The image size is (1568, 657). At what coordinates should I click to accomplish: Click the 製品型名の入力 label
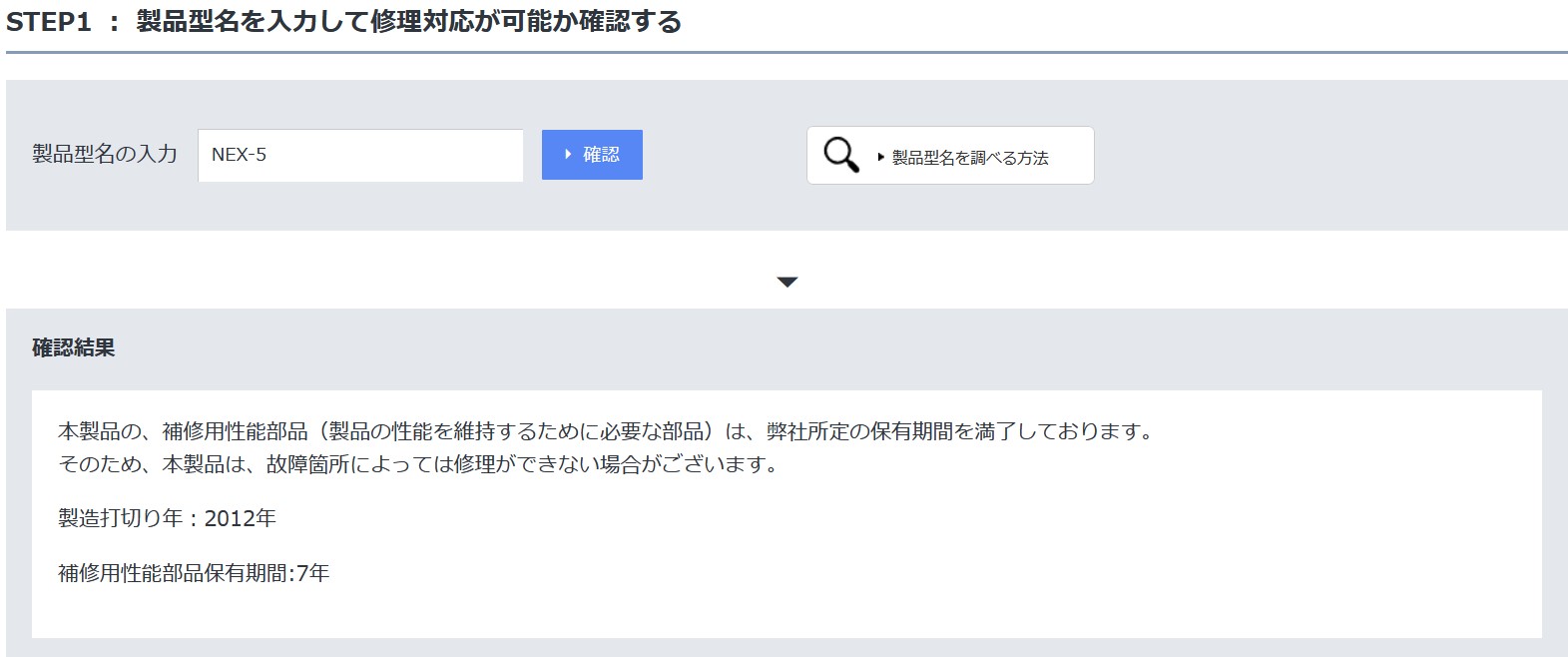(x=105, y=154)
